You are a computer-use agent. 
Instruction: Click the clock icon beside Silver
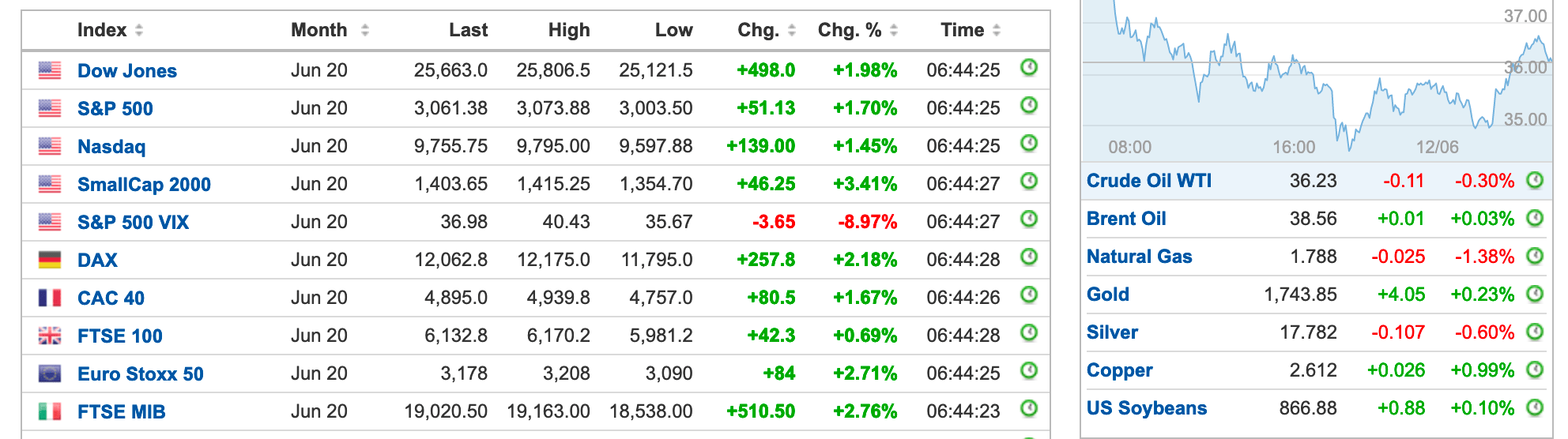[x=1535, y=332]
